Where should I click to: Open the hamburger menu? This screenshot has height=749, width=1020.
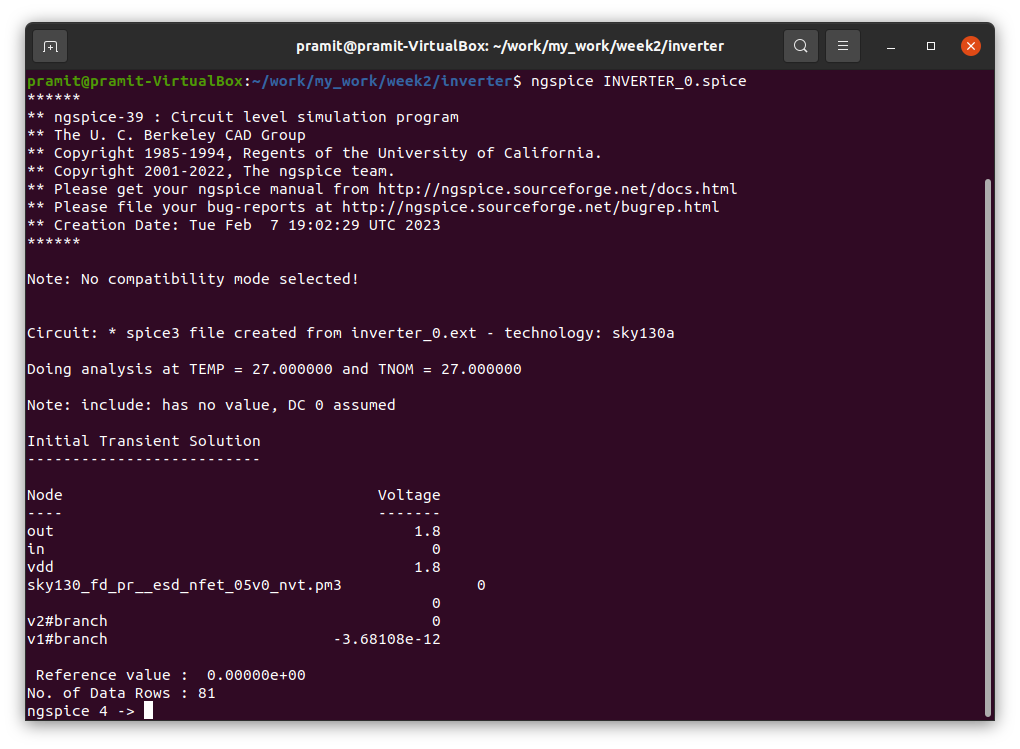coord(842,46)
